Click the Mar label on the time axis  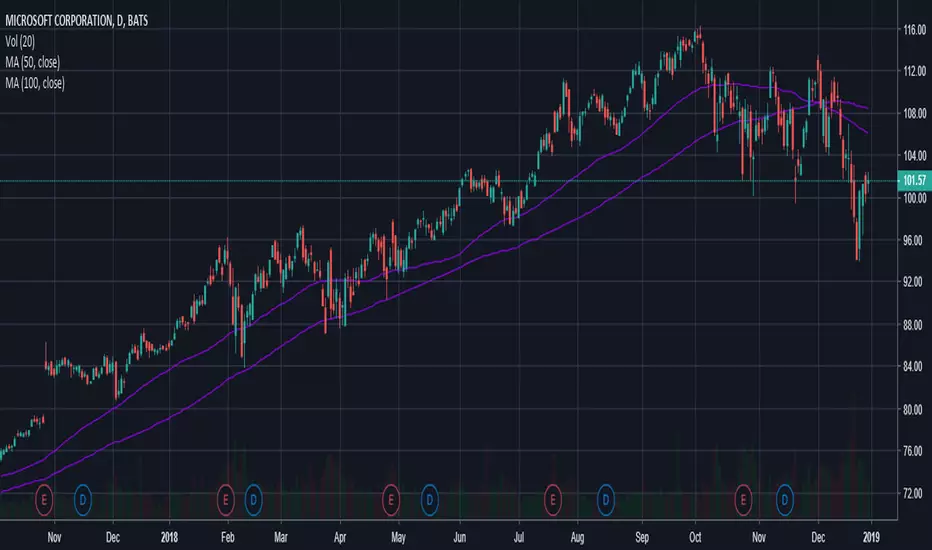pyautogui.click(x=281, y=538)
